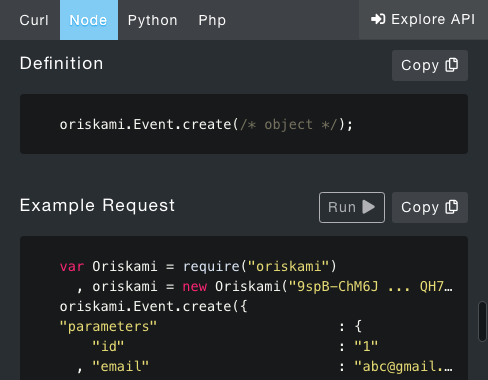The image size is (488, 380).
Task: Run the Example Request
Action: pos(352,207)
